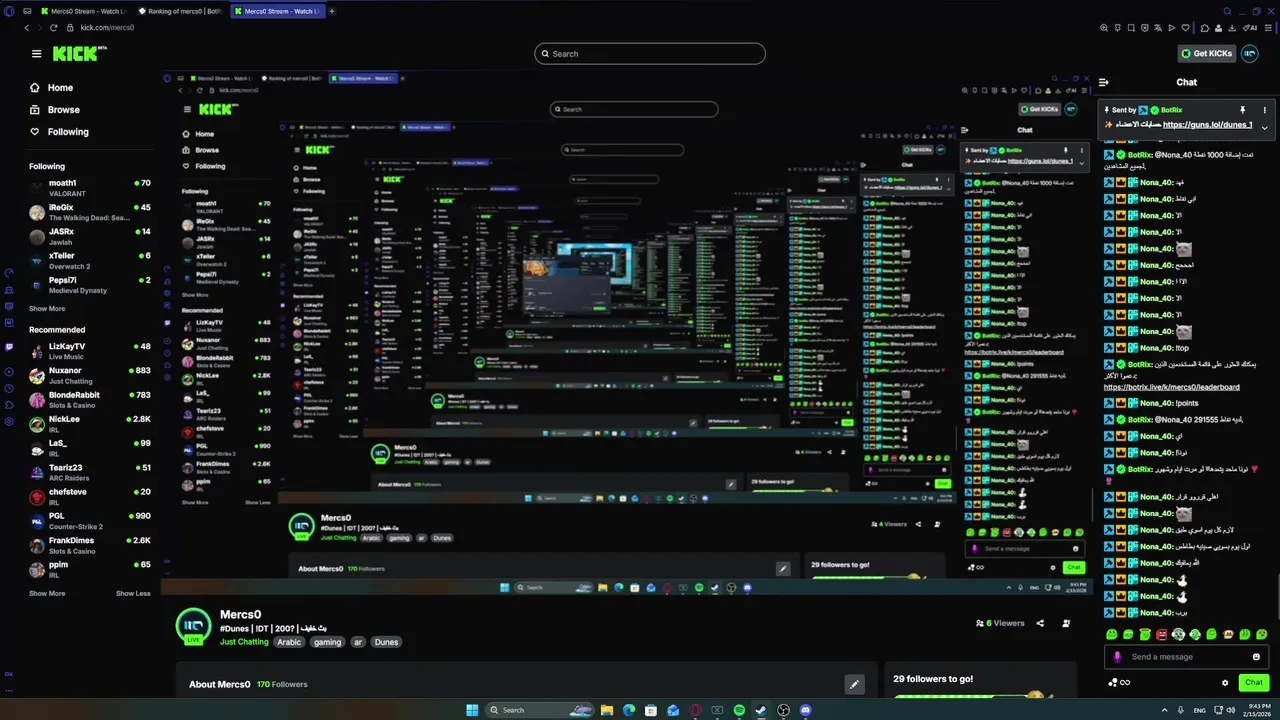Click the volume speaker icon in the system tray
Screen dimensions: 1280x720
click(1230, 710)
